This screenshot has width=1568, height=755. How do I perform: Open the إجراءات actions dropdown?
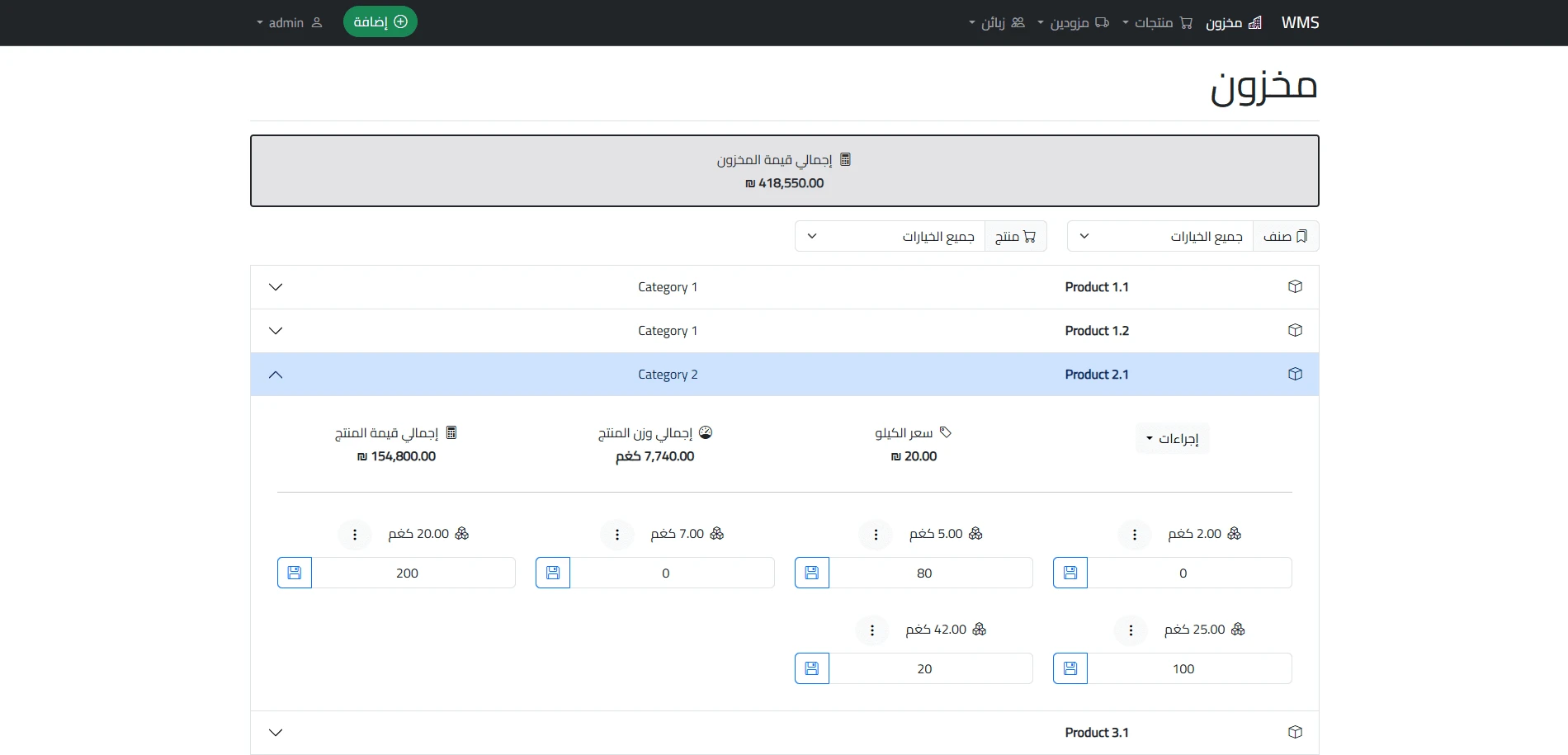tap(1173, 438)
